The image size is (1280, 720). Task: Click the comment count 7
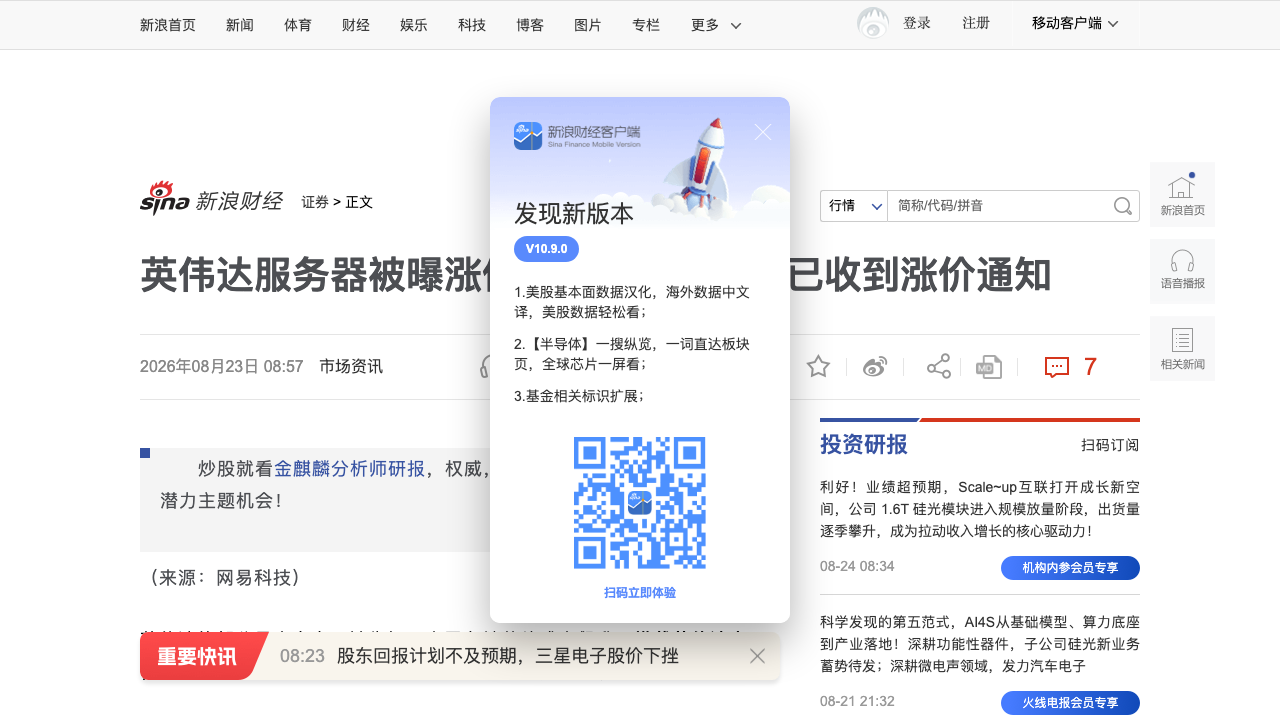click(x=1090, y=367)
